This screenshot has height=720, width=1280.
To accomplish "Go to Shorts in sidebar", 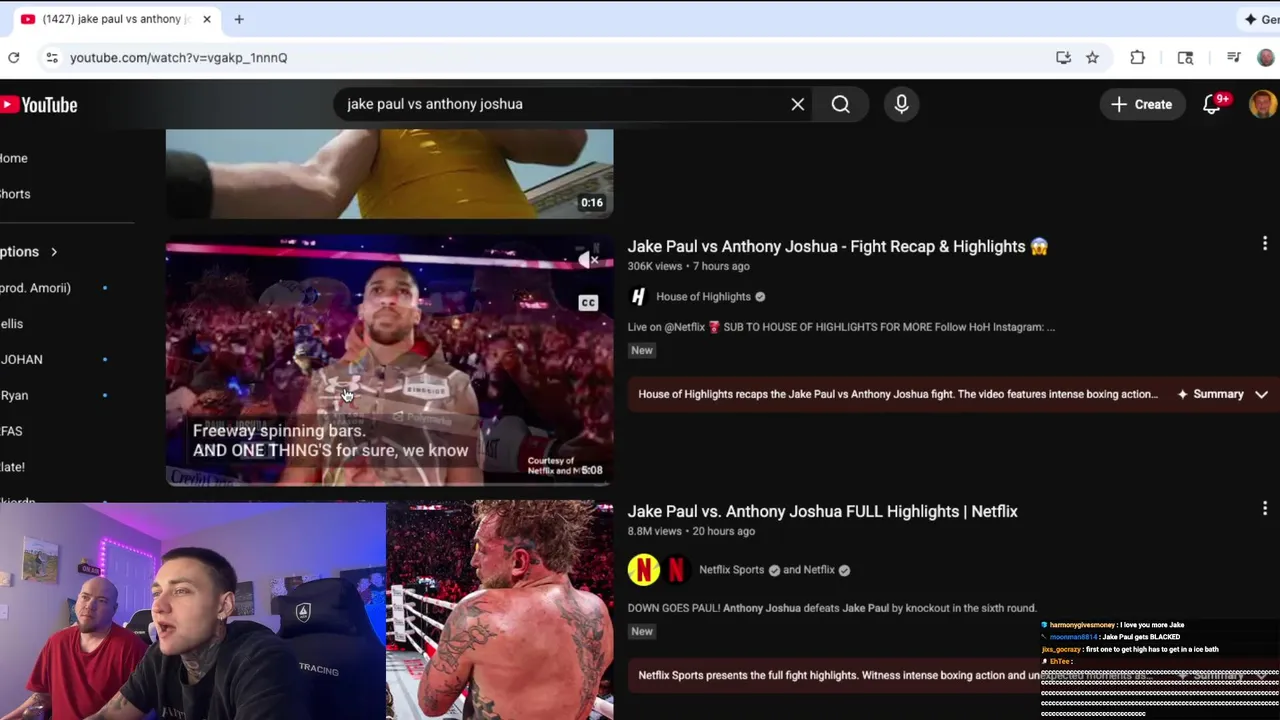I will (x=15, y=194).
